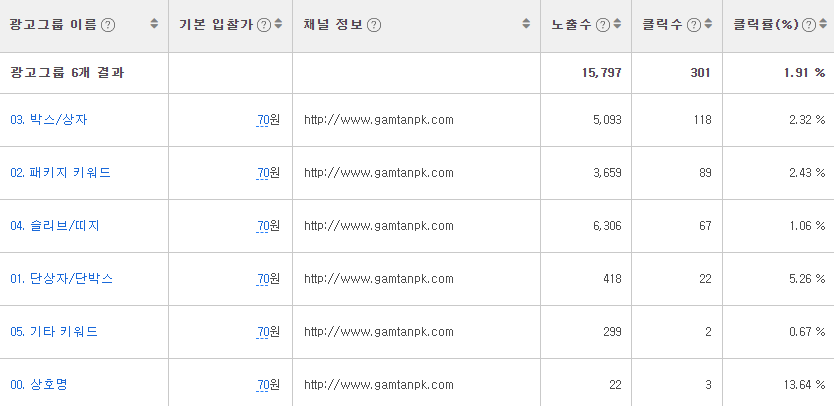834x406 pixels.
Task: Open help icon beside 클릭률(%) header
Action: 809,25
